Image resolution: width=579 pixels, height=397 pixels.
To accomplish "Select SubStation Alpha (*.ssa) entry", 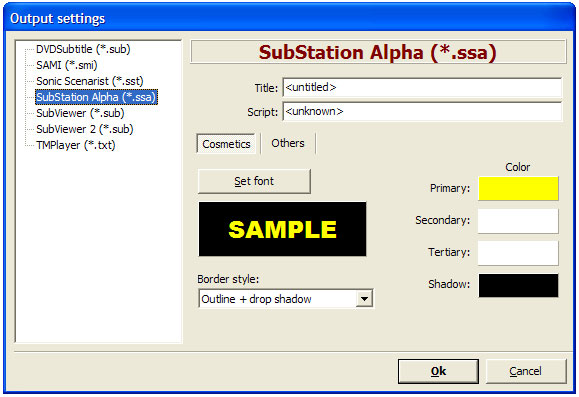I will point(96,97).
